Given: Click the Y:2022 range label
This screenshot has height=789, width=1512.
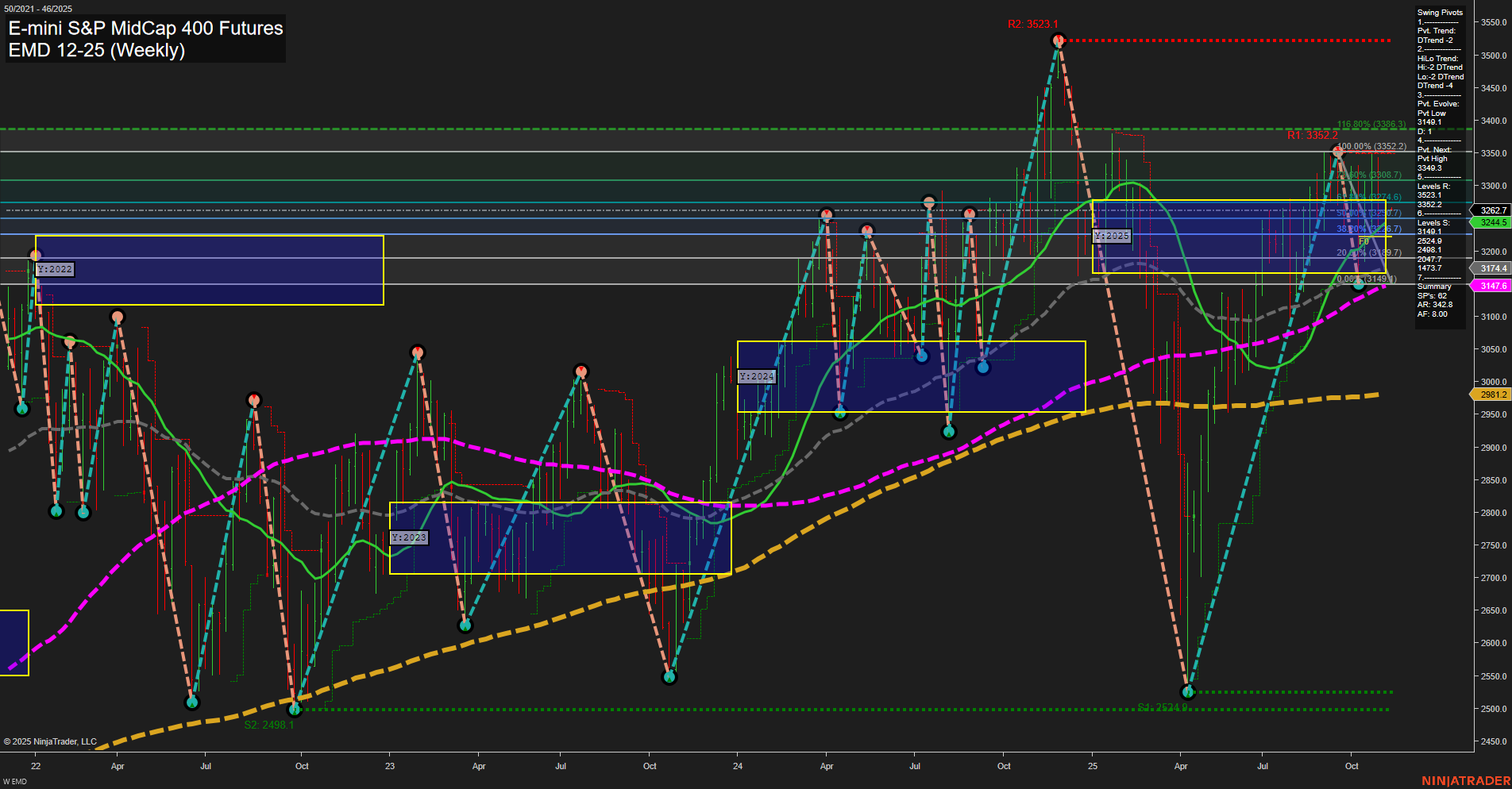Looking at the screenshot, I should coord(56,269).
